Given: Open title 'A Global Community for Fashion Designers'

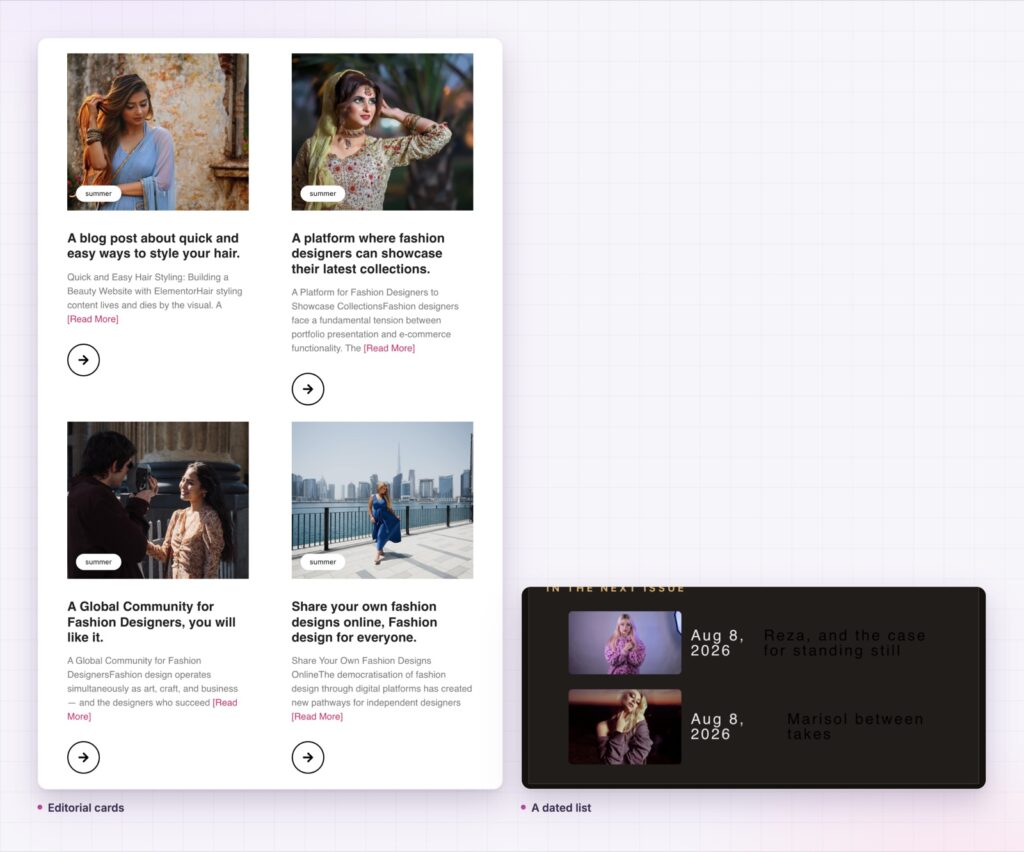Looking at the screenshot, I should tap(152, 622).
